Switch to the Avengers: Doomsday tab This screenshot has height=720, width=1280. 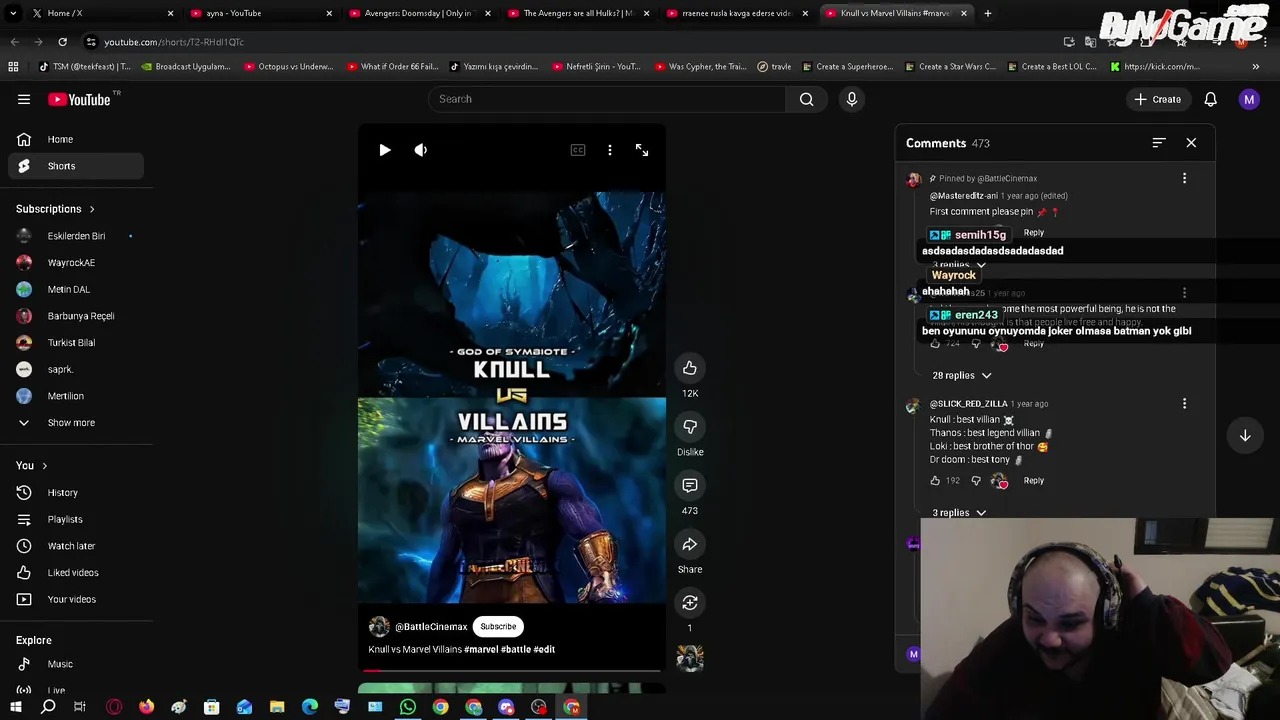[420, 13]
